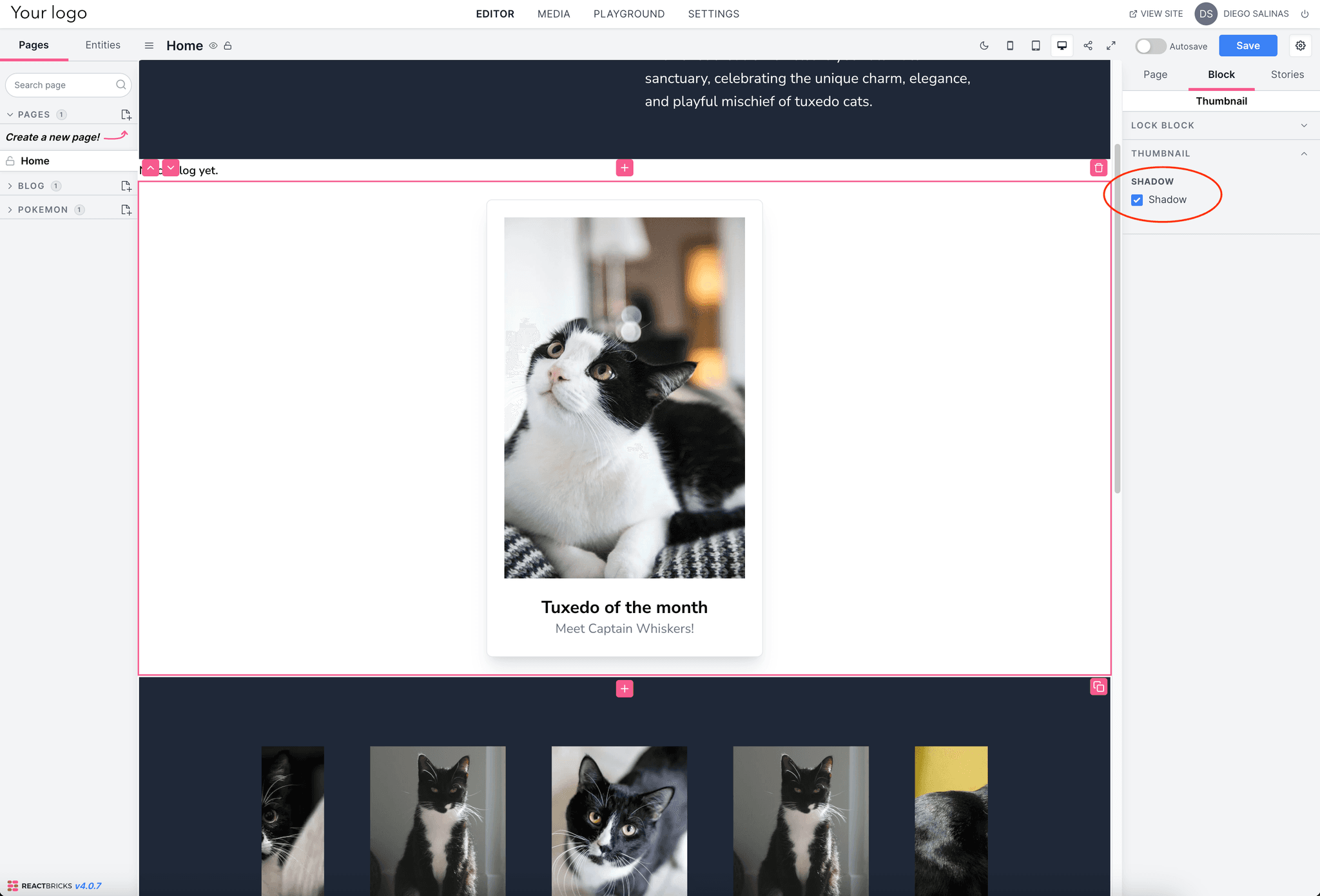
Task: Select the Block tab in sidebar
Action: click(x=1221, y=74)
